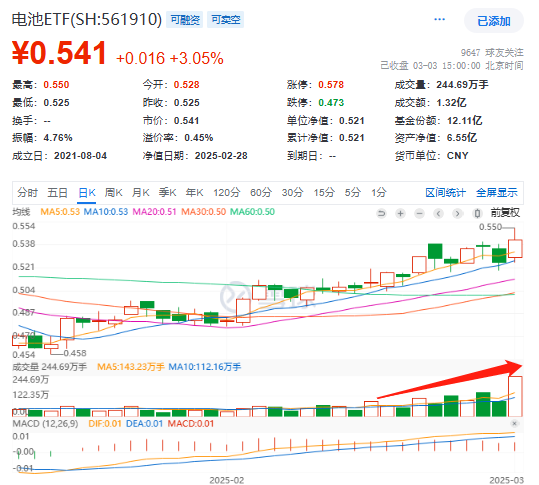Select the 120分 chart tab
Image resolution: width=539 pixels, height=485 pixels.
click(x=227, y=192)
